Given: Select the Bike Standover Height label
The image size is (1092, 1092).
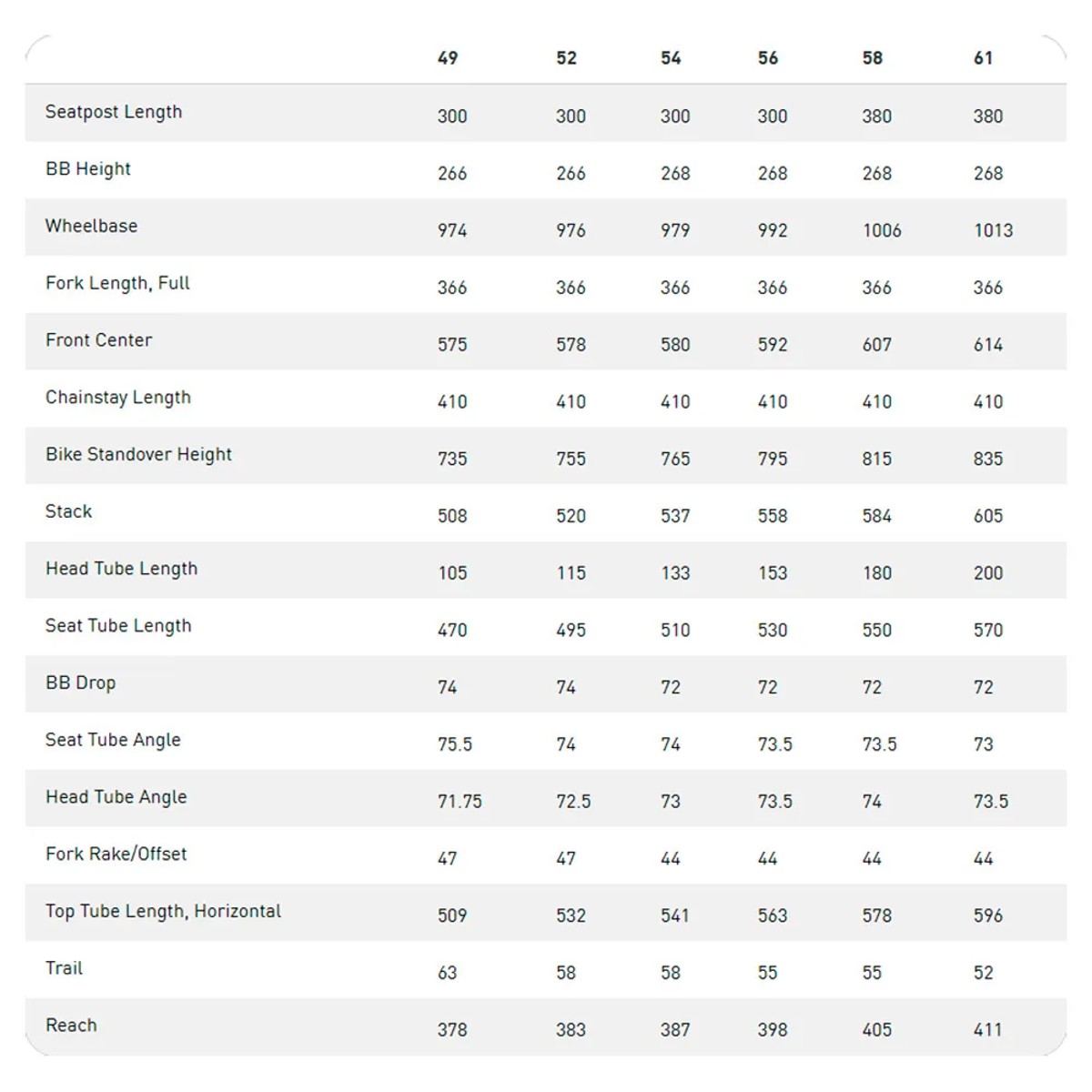Looking at the screenshot, I should click(x=138, y=454).
